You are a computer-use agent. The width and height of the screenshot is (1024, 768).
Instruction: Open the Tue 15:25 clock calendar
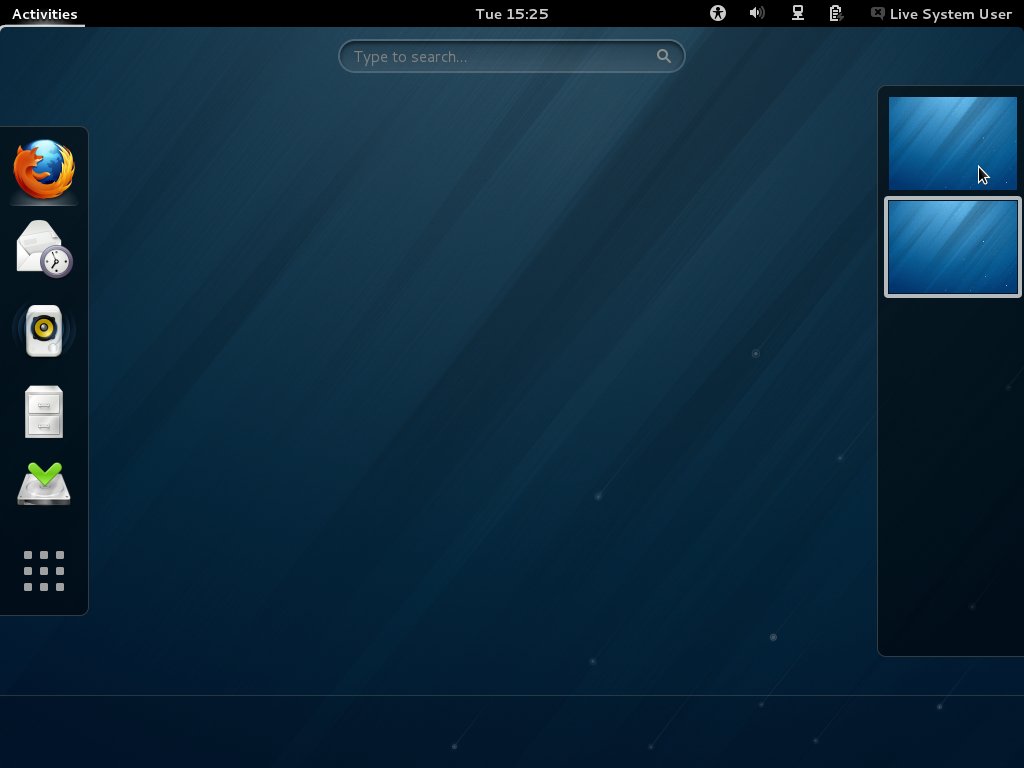(x=511, y=14)
